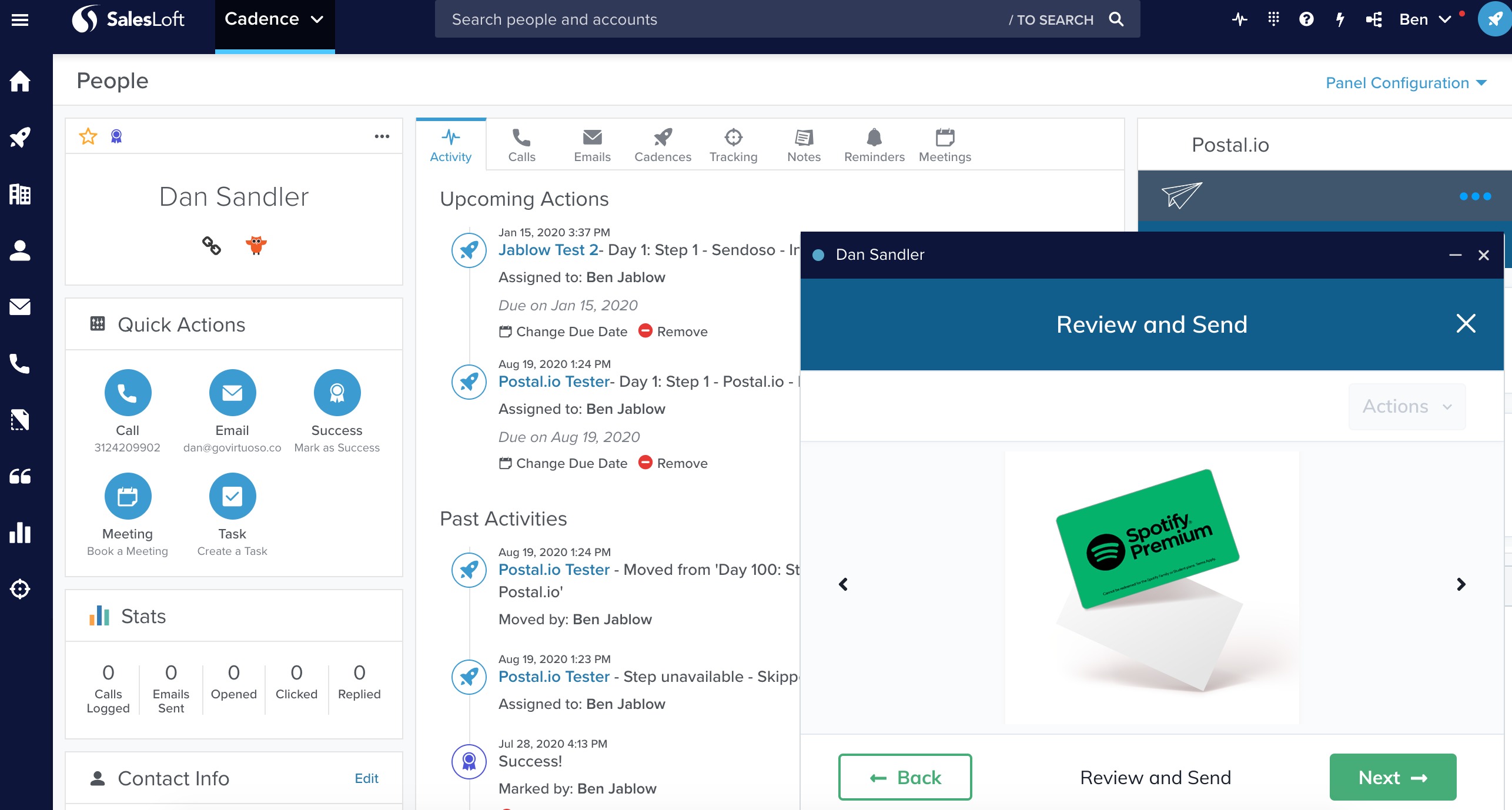Mark as Success using the ribbon icon

[x=337, y=393]
